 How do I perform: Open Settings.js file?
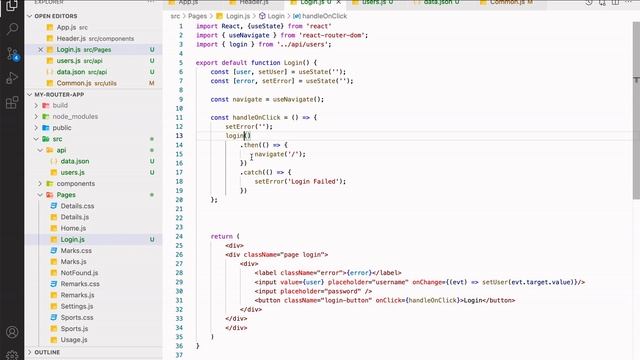(93, 306)
